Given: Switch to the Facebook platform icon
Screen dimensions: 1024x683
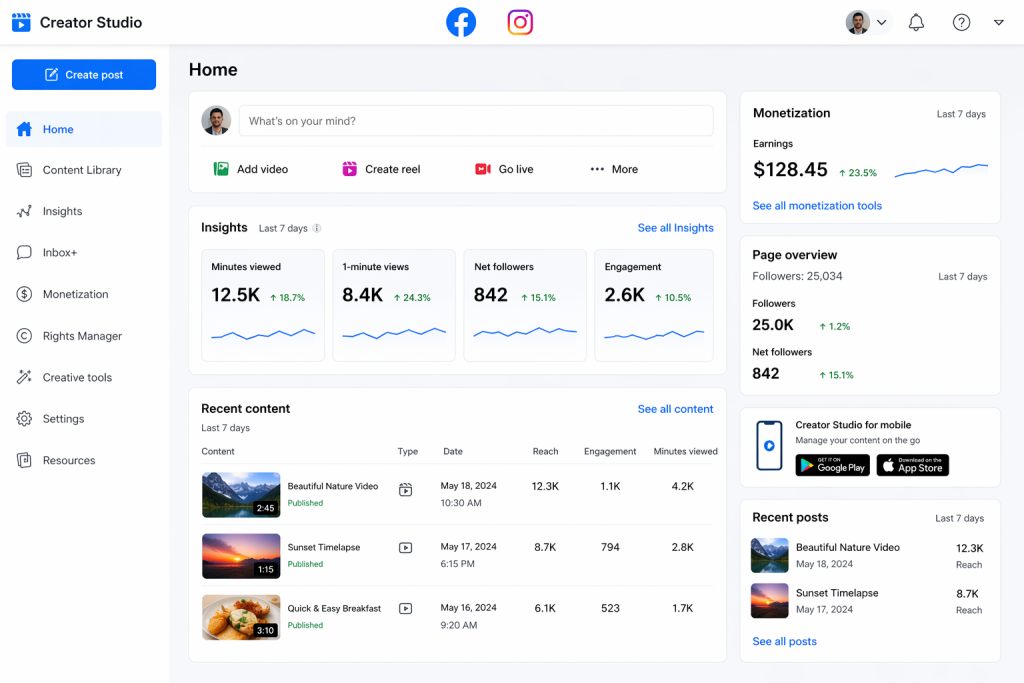Looking at the screenshot, I should [x=461, y=22].
